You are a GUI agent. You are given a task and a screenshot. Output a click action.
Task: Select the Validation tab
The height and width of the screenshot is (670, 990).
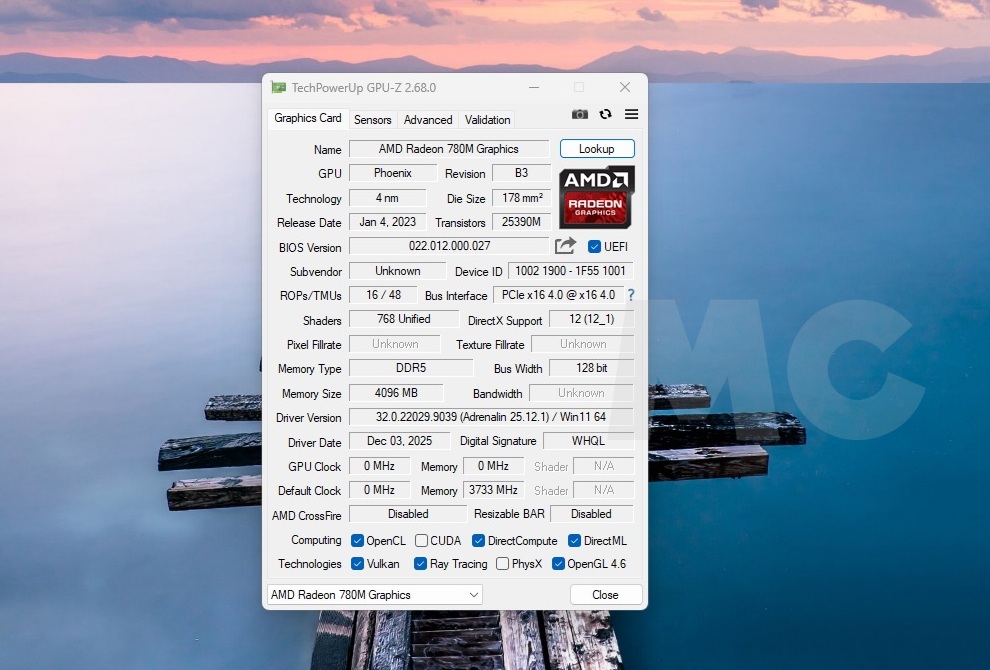[488, 120]
